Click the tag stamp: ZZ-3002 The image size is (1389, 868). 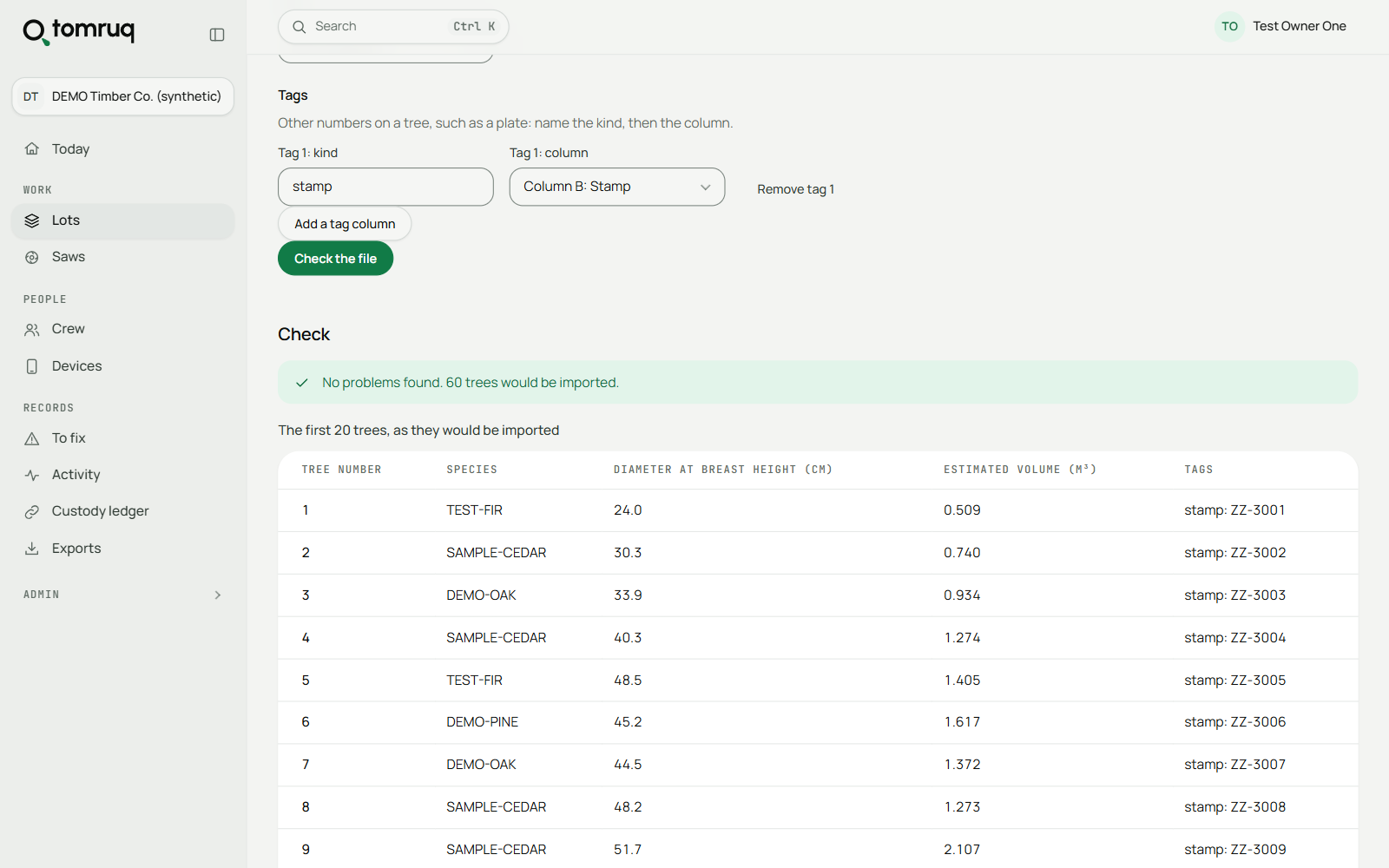(x=1234, y=553)
